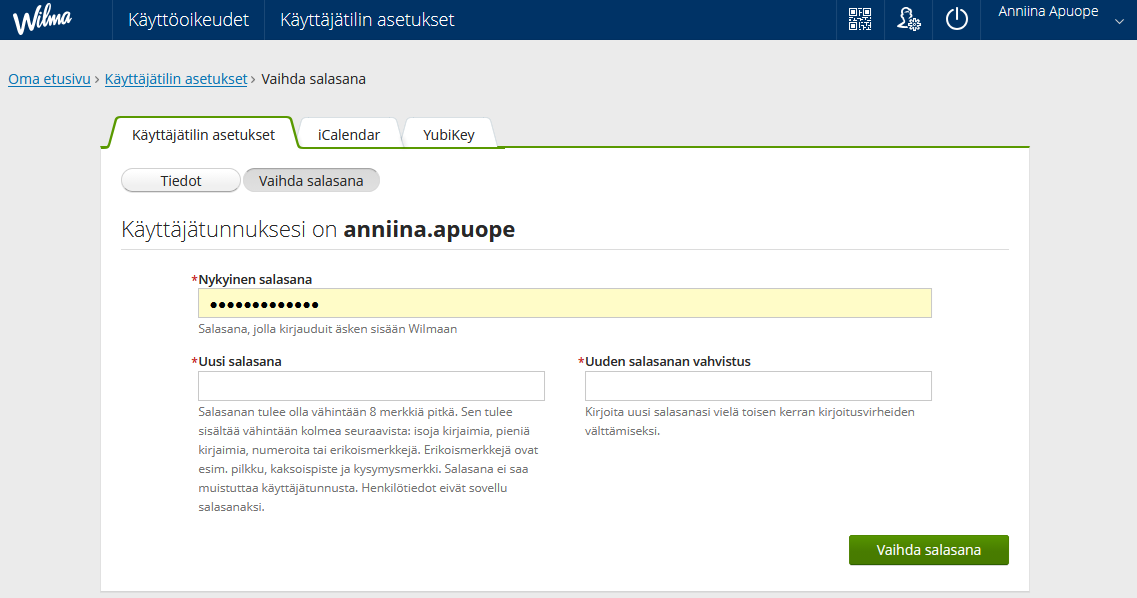
Task: Log out using the power icon
Action: click(x=957, y=20)
